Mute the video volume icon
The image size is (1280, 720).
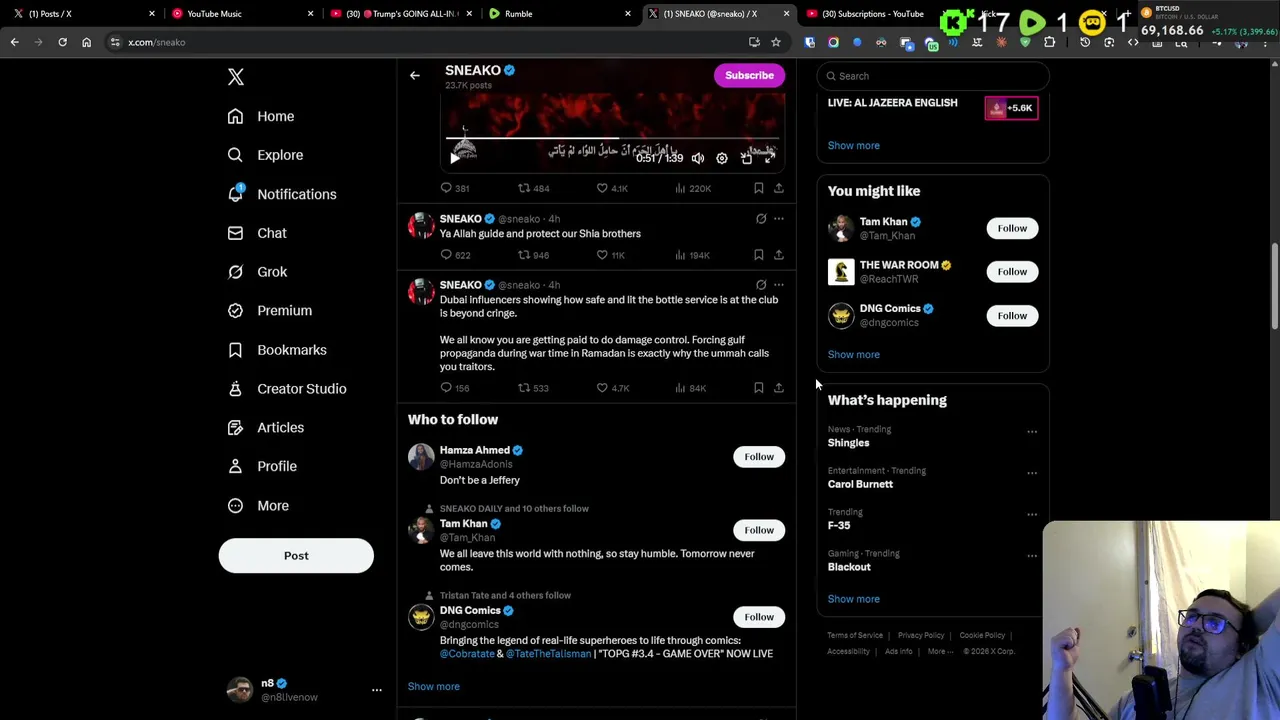coord(698,158)
